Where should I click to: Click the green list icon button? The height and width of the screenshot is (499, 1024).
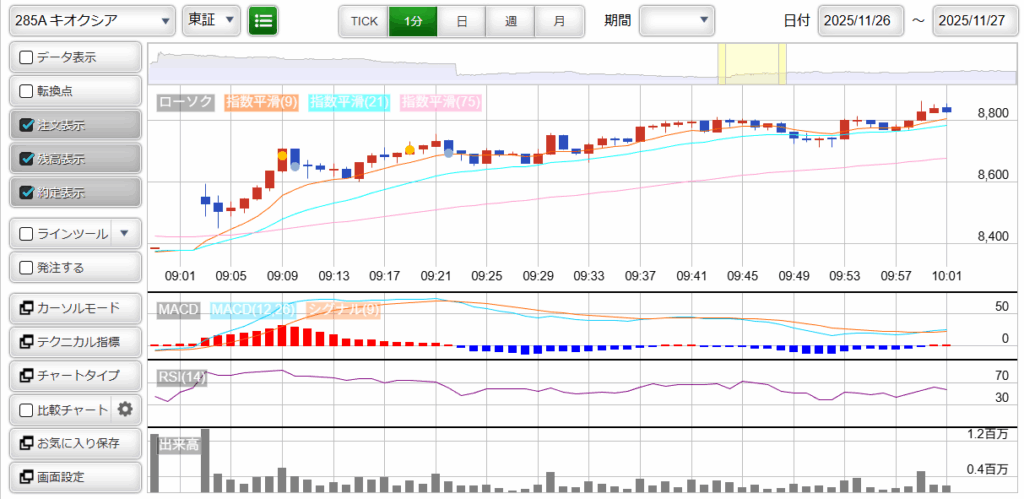pyautogui.click(x=264, y=20)
